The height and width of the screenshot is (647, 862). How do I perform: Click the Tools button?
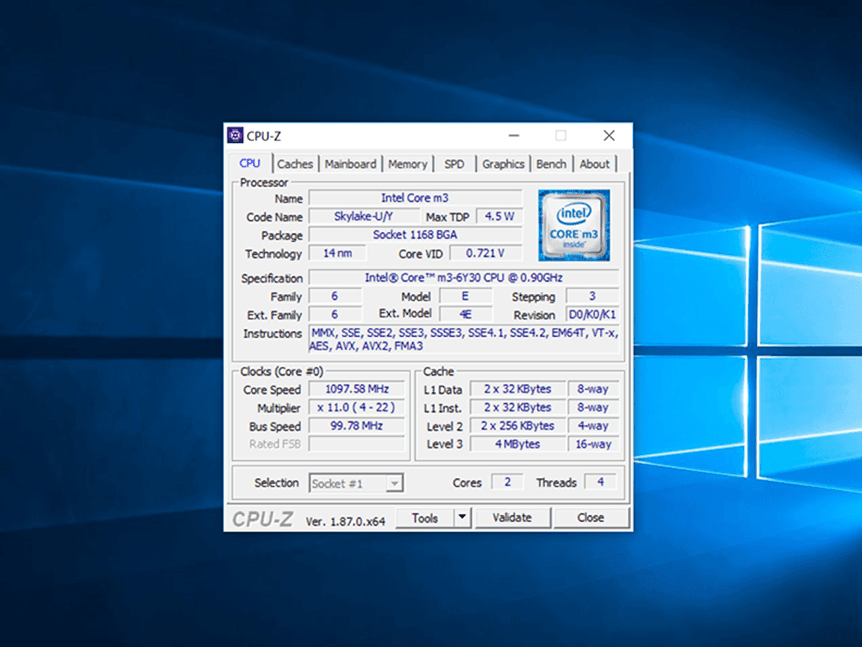tap(425, 518)
